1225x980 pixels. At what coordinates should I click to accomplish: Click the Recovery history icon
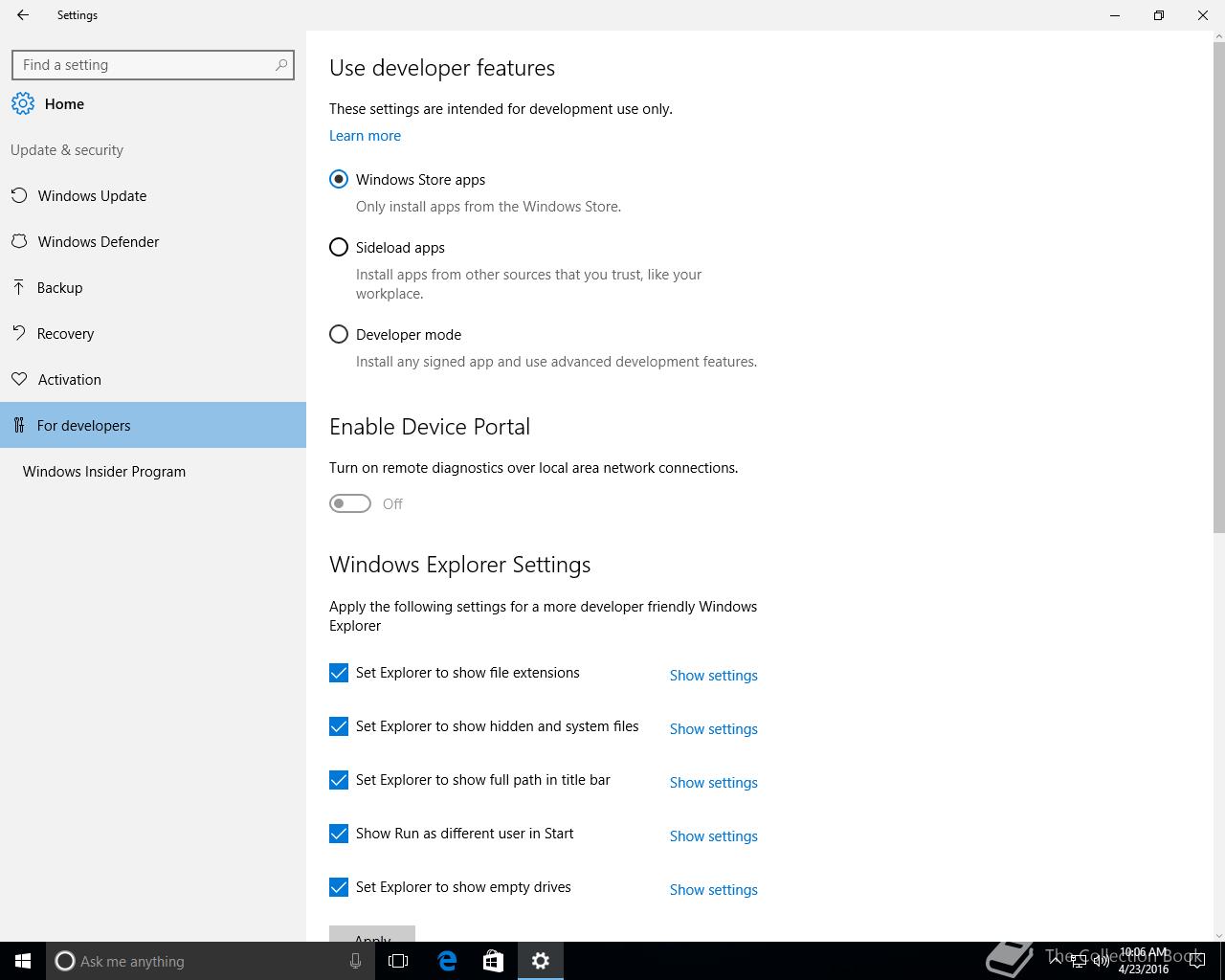19,334
